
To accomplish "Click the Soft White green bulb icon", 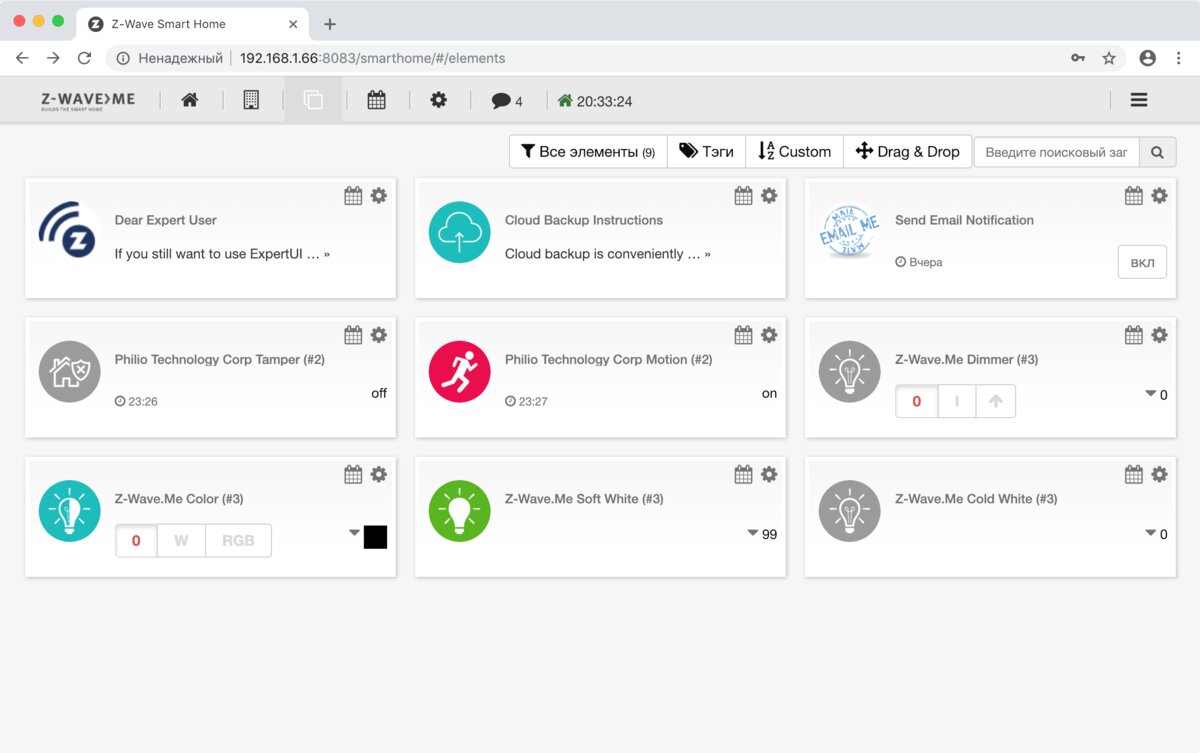I will coord(459,511).
